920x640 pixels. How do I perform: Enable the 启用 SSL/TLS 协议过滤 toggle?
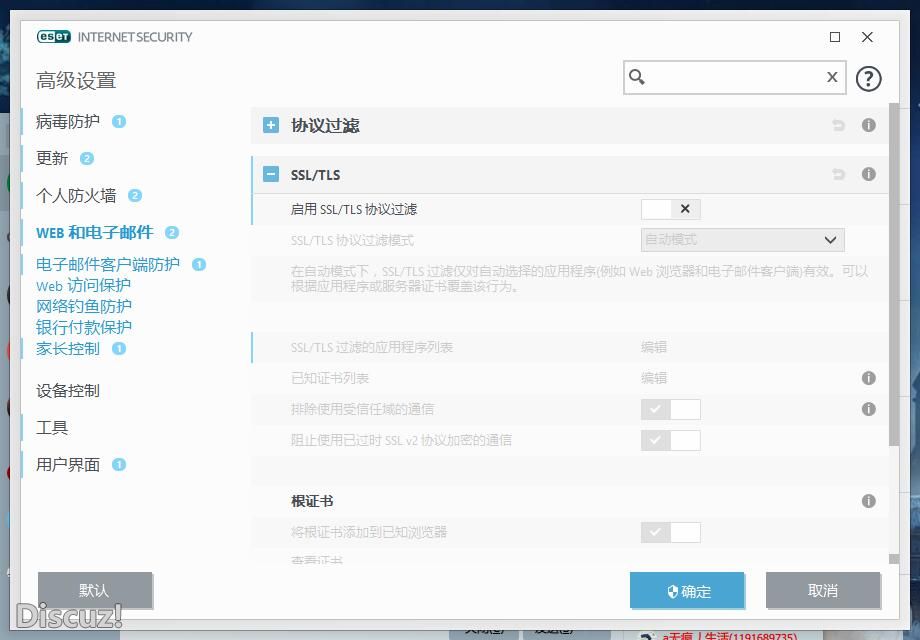(670, 209)
